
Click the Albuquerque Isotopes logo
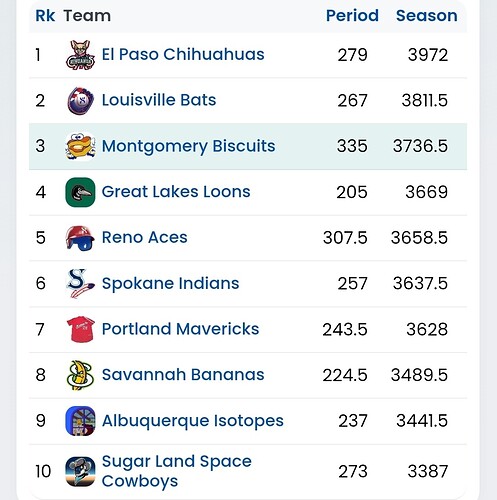[x=80, y=421]
